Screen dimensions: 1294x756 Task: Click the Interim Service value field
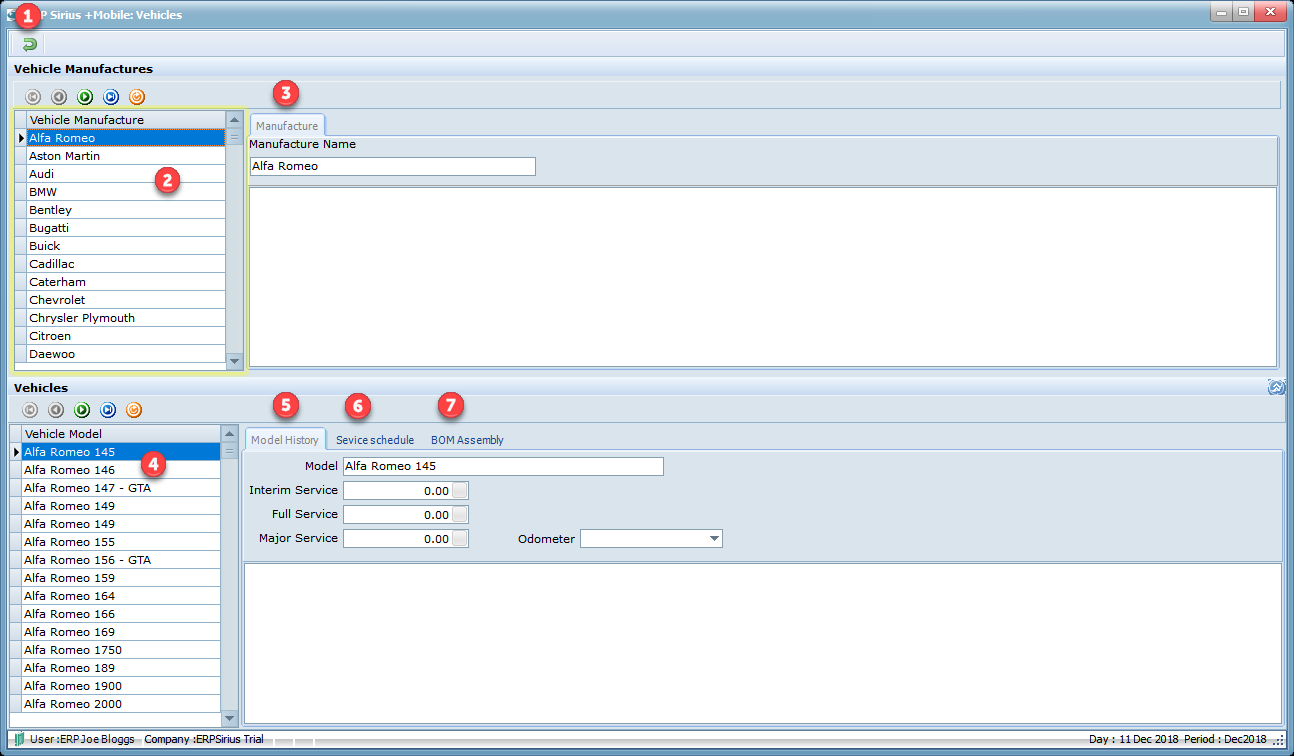click(x=398, y=491)
